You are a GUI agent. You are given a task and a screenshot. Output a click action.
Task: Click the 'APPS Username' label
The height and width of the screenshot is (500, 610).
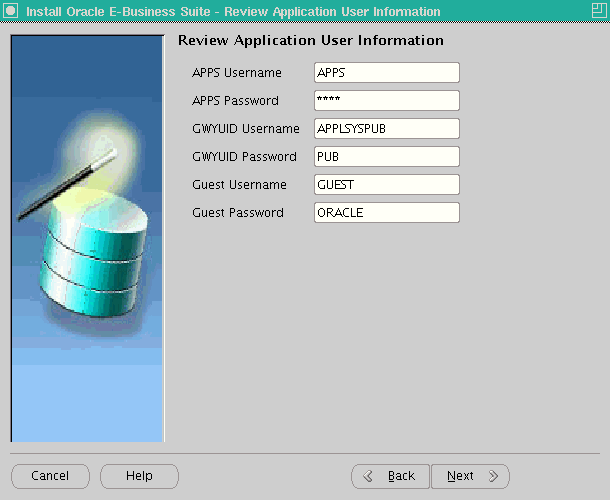(237, 73)
